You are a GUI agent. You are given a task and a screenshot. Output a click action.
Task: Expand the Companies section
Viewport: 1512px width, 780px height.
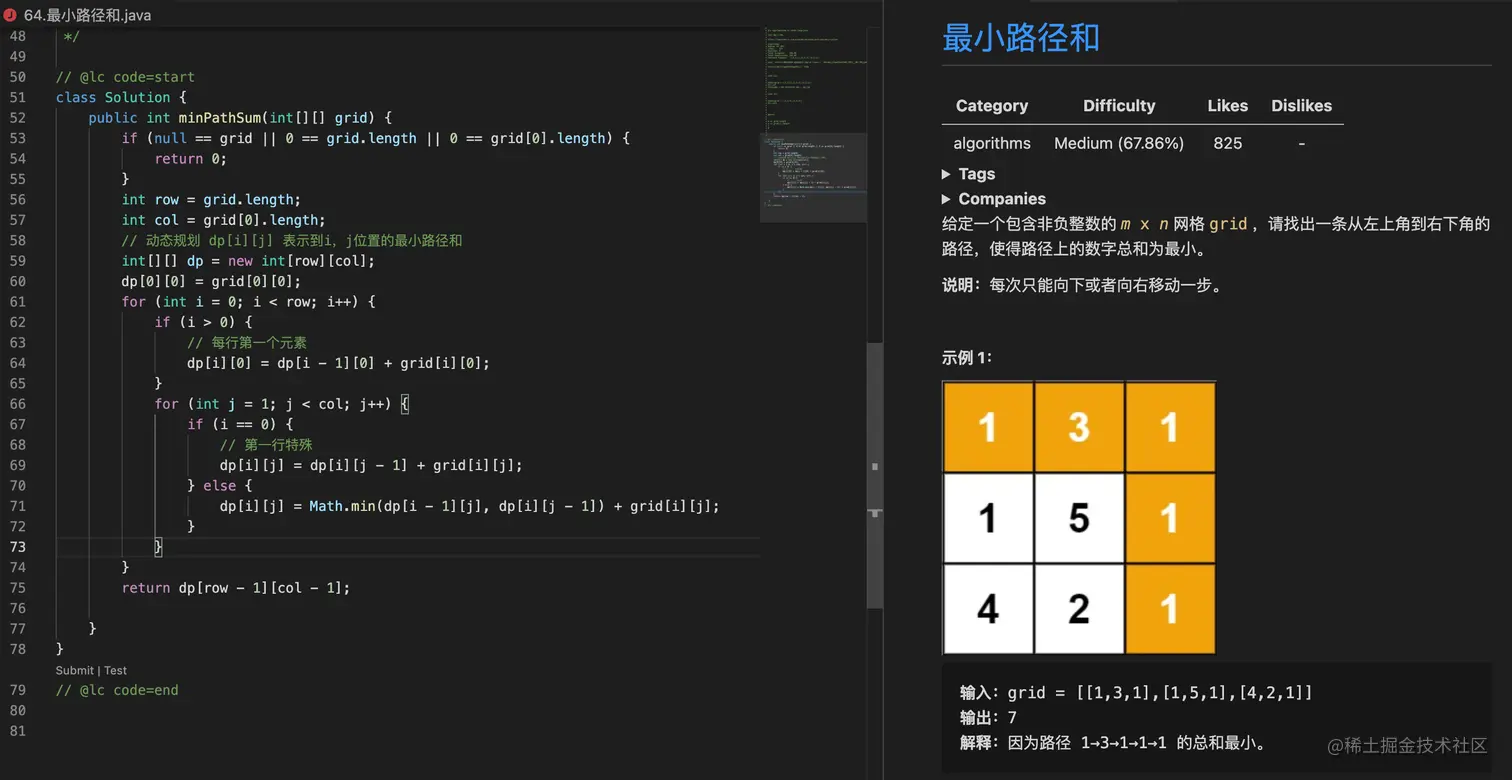(993, 199)
